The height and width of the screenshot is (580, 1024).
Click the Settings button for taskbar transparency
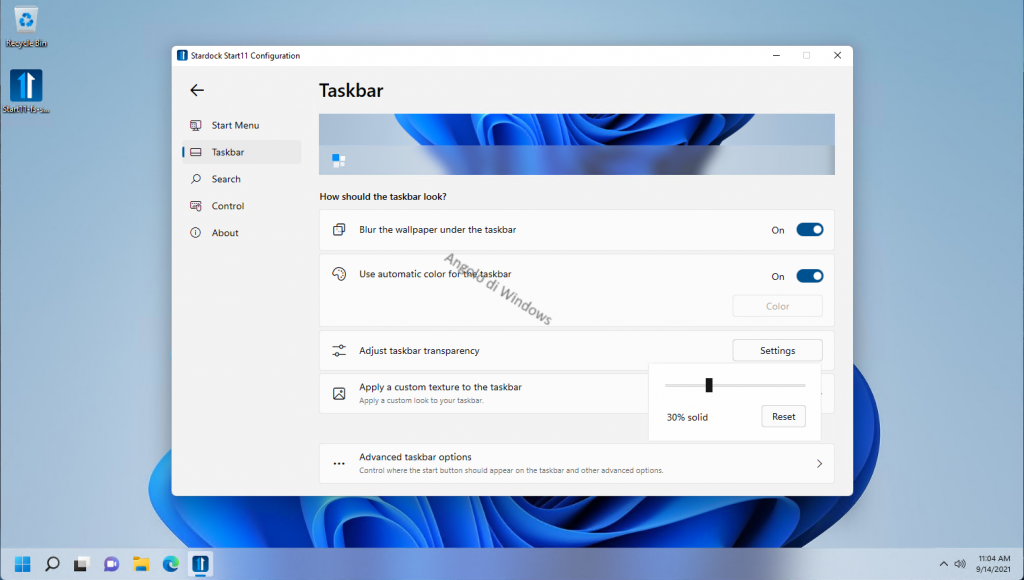777,351
